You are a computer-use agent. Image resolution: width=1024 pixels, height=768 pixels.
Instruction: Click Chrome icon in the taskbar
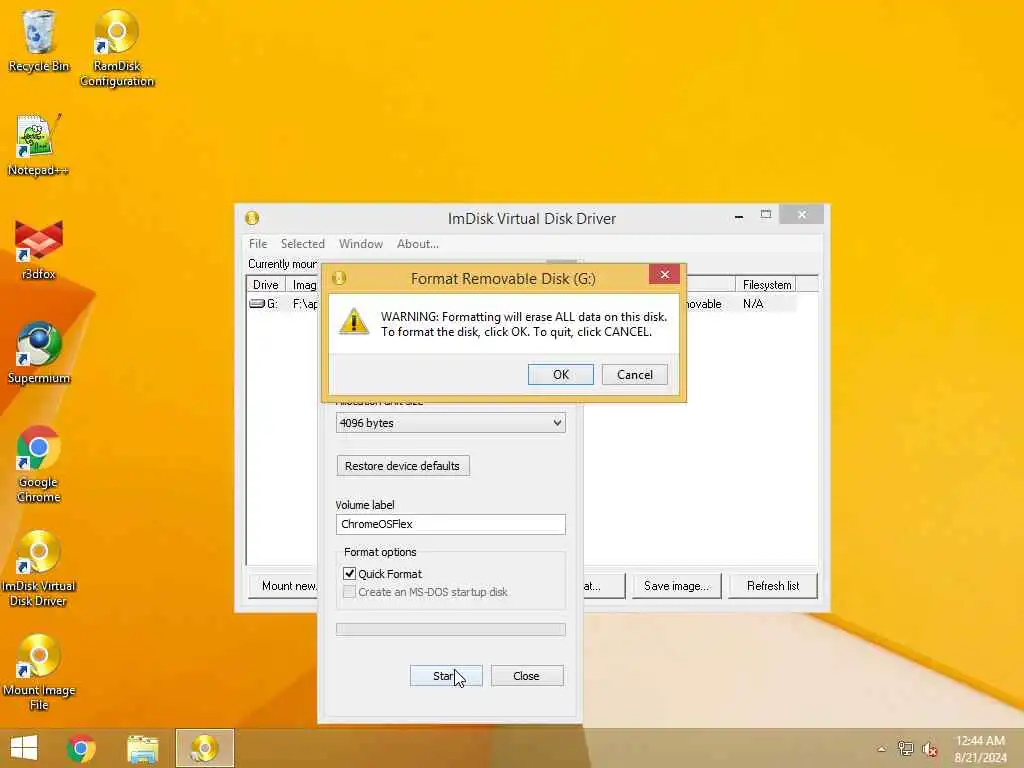(81, 748)
